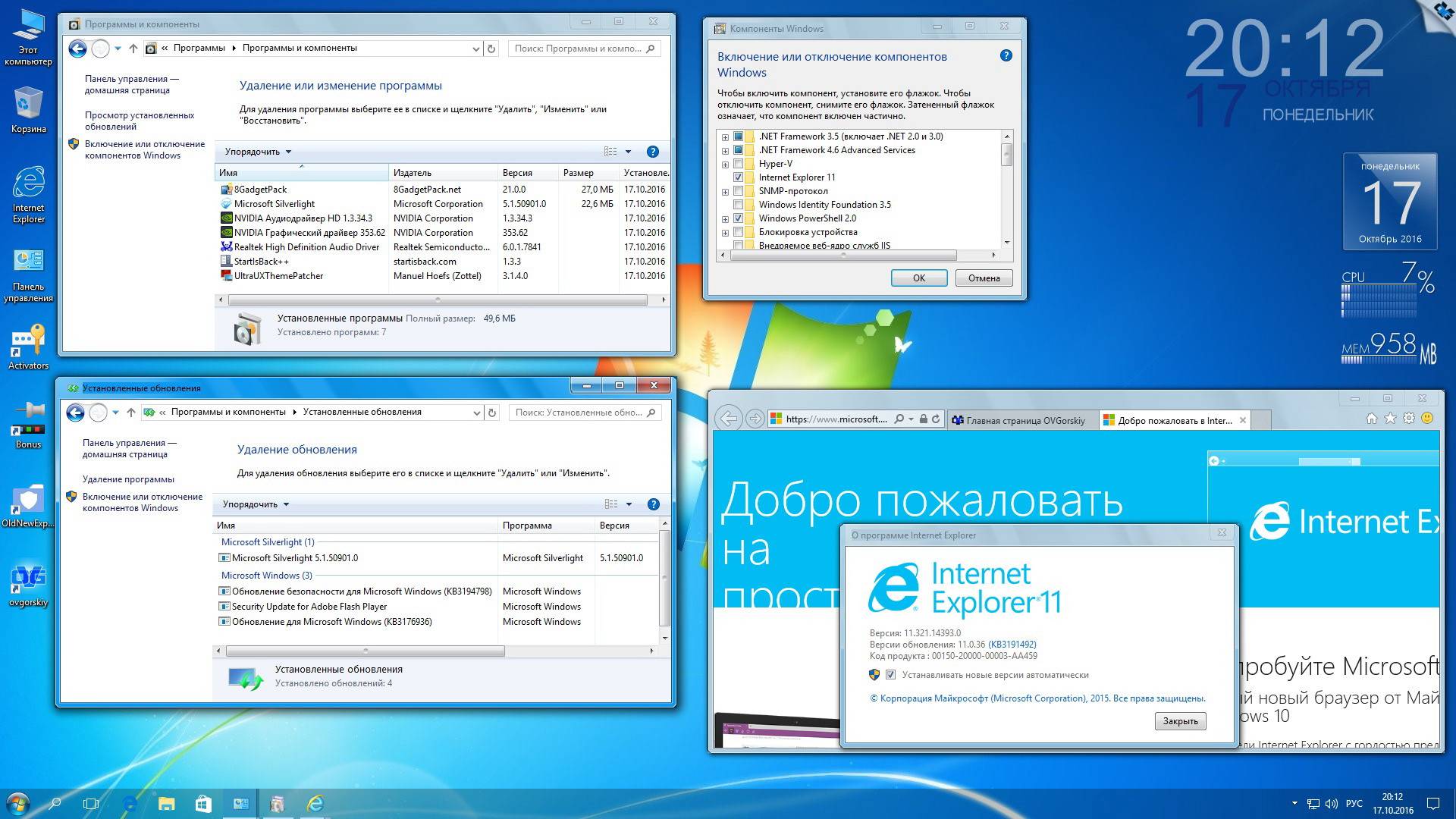The width and height of the screenshot is (1456, 819).
Task: Toggle .NET Framework 4.6 Advanced Services checkbox
Action: (x=738, y=150)
